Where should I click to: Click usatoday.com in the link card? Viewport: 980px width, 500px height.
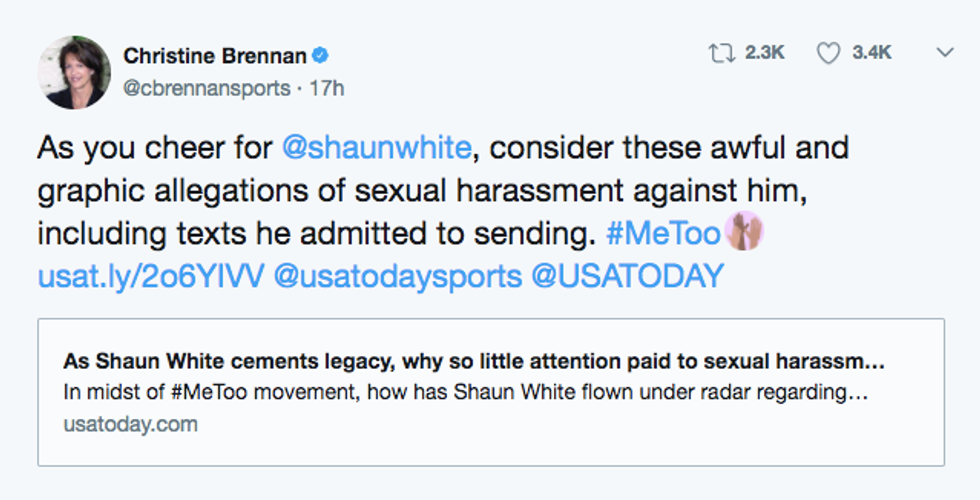pos(130,424)
